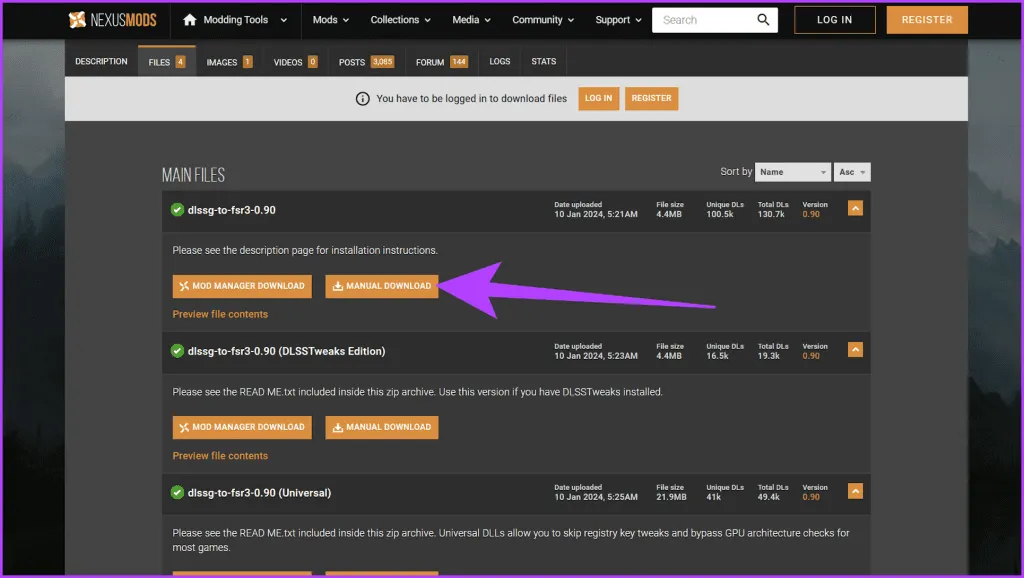Click the Search input field
The width and height of the screenshot is (1024, 578).
pyautogui.click(x=705, y=20)
